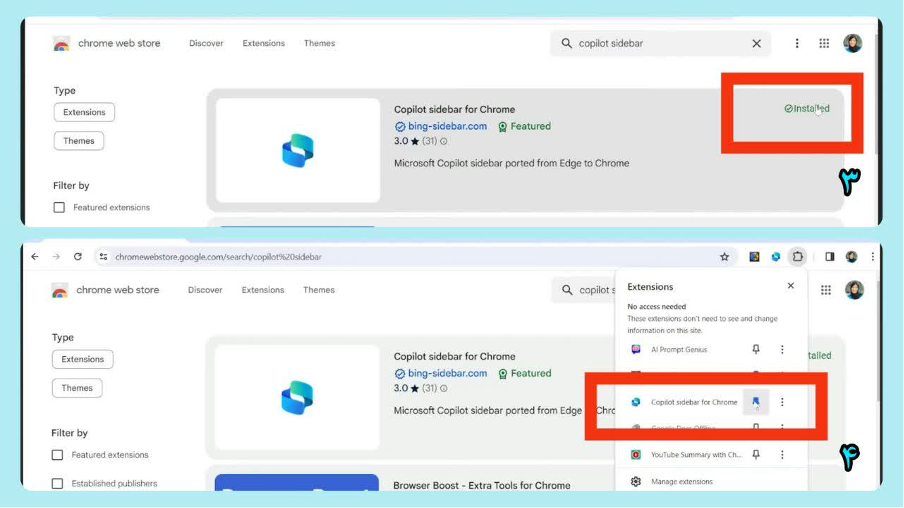Click the first pinned extension icon after the star
Image resolution: width=904 pixels, height=508 pixels.
click(x=755, y=257)
